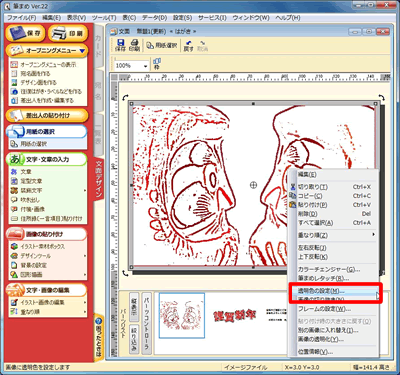Expand the オープニングメニュー dropdown arrow
The image size is (400, 375).
82,51
